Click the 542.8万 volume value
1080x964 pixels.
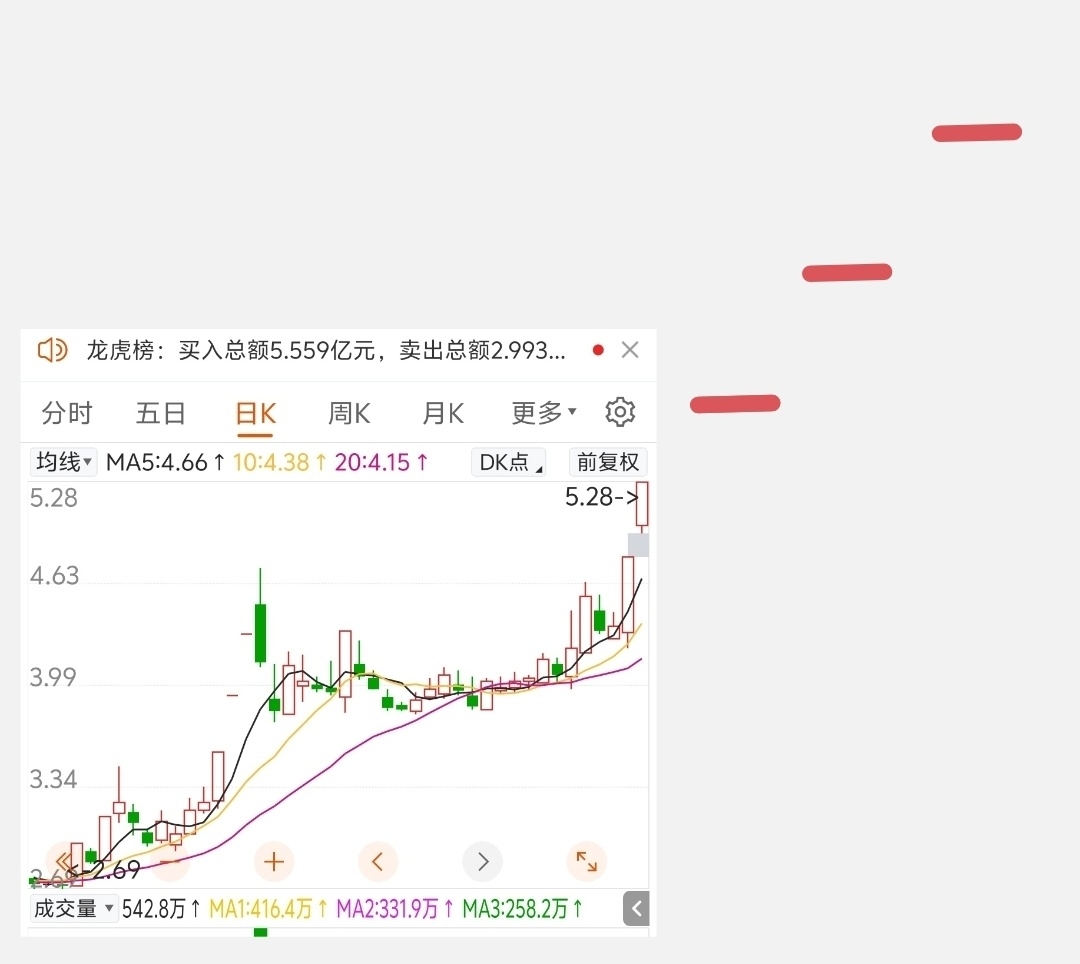coord(161,909)
